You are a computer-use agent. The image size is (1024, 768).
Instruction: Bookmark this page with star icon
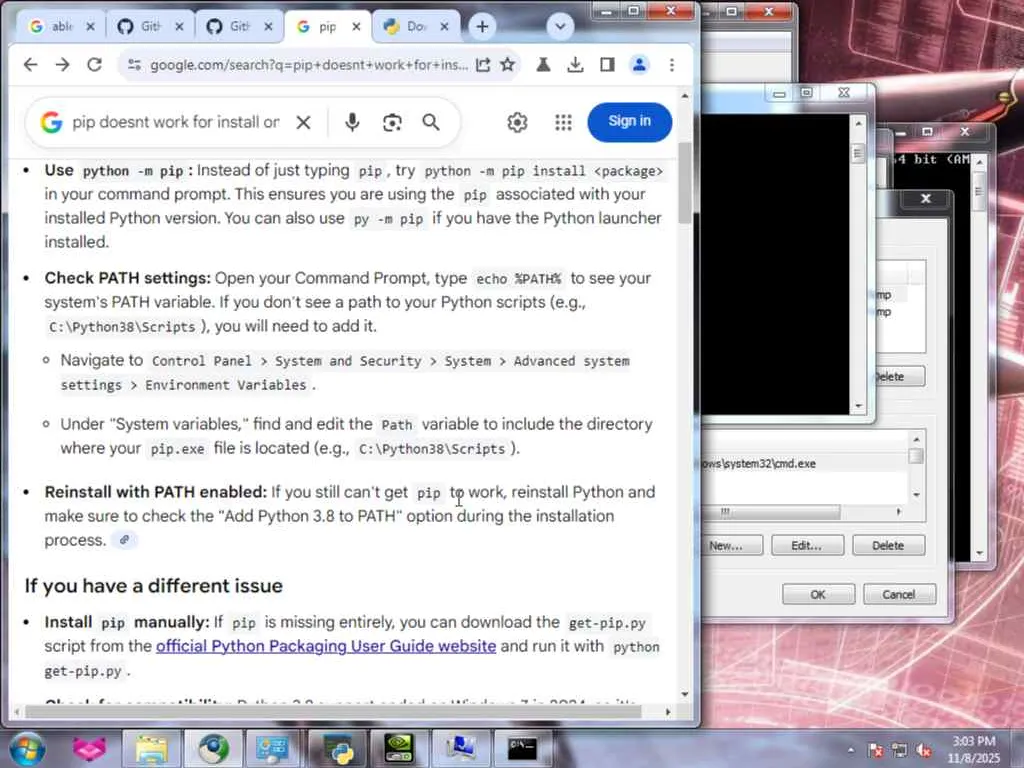coord(507,65)
